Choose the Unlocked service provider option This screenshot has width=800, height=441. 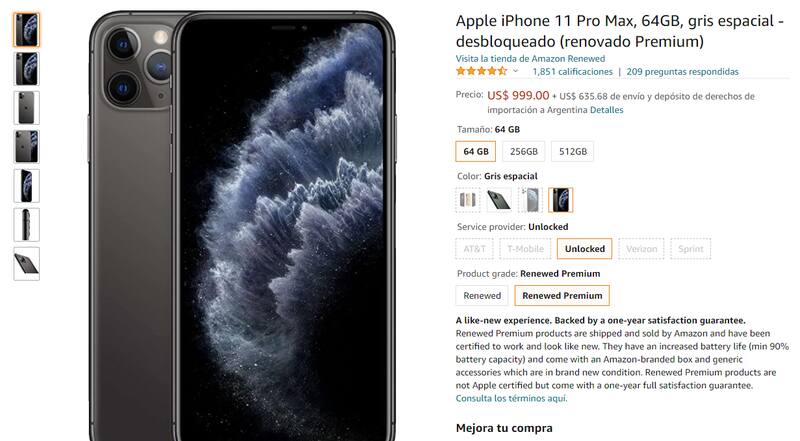pyautogui.click(x=585, y=249)
